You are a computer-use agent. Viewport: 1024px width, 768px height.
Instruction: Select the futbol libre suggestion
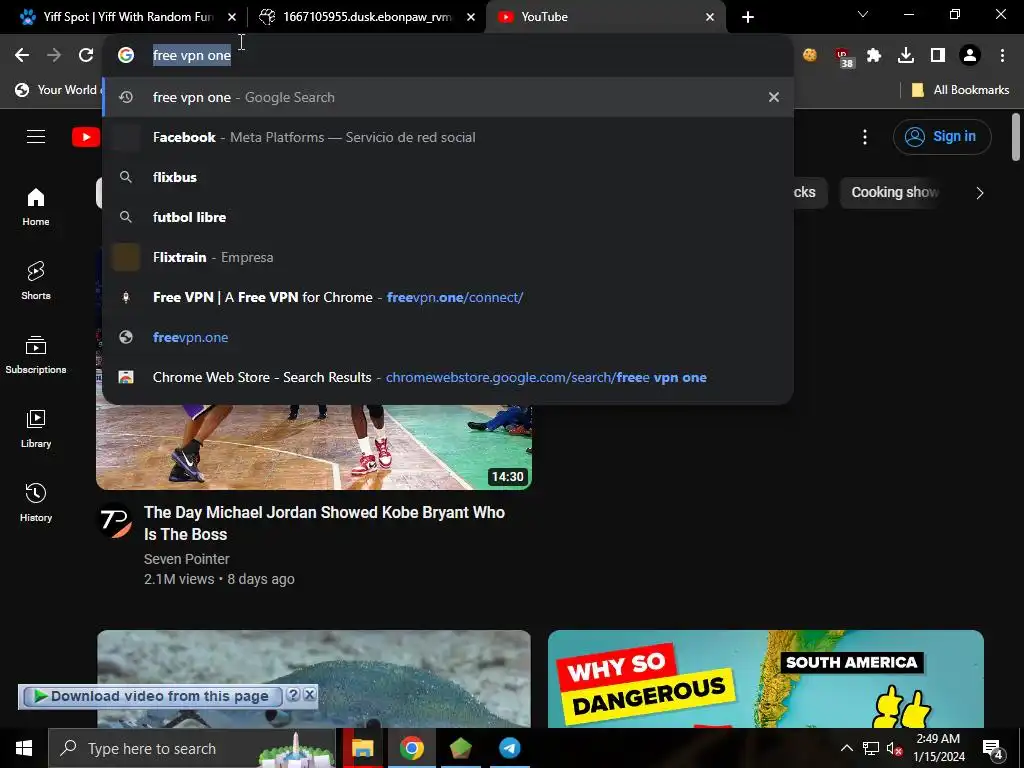tap(448, 217)
